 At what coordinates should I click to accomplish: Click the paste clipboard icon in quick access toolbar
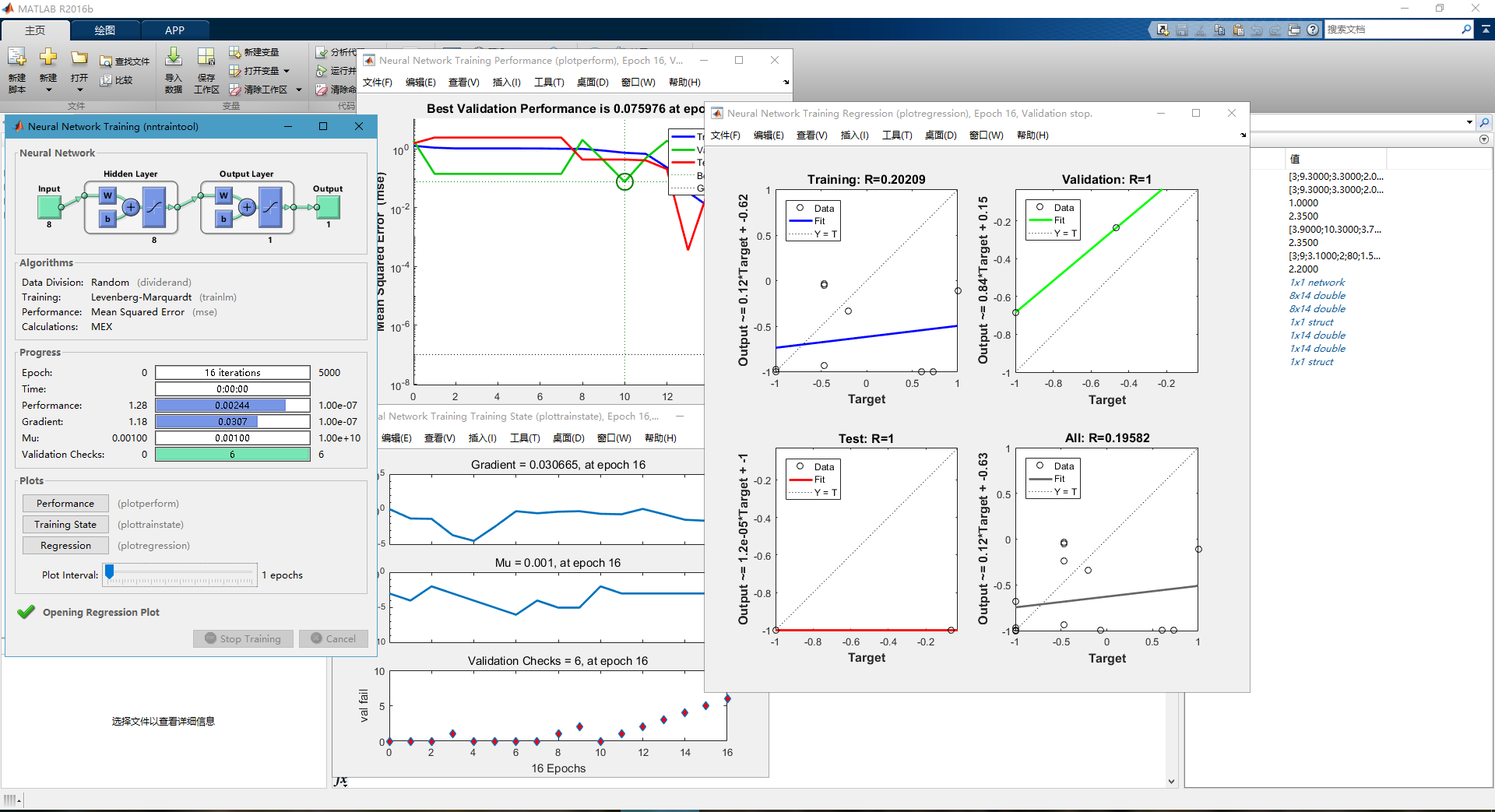1238,30
